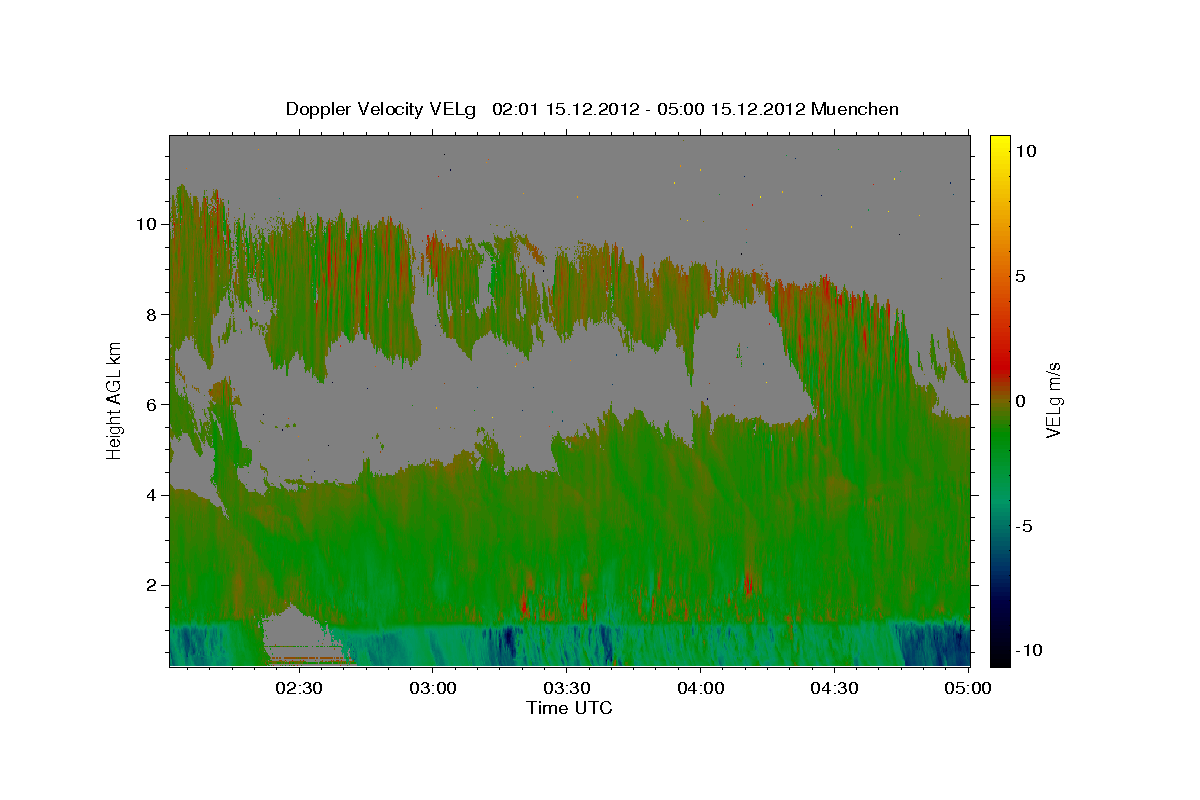The width and height of the screenshot is (1200, 800).
Task: Click the colorbar tick label '0'
Action: point(1020,401)
